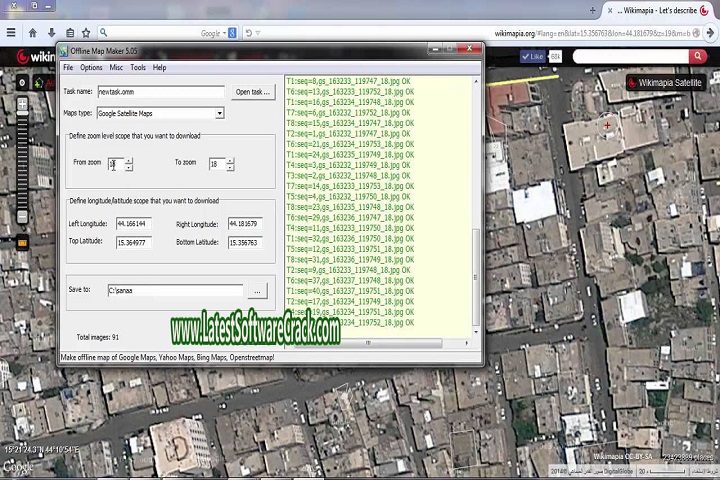Open the browser hamburger menu
This screenshot has width=720, height=480.
(11, 33)
